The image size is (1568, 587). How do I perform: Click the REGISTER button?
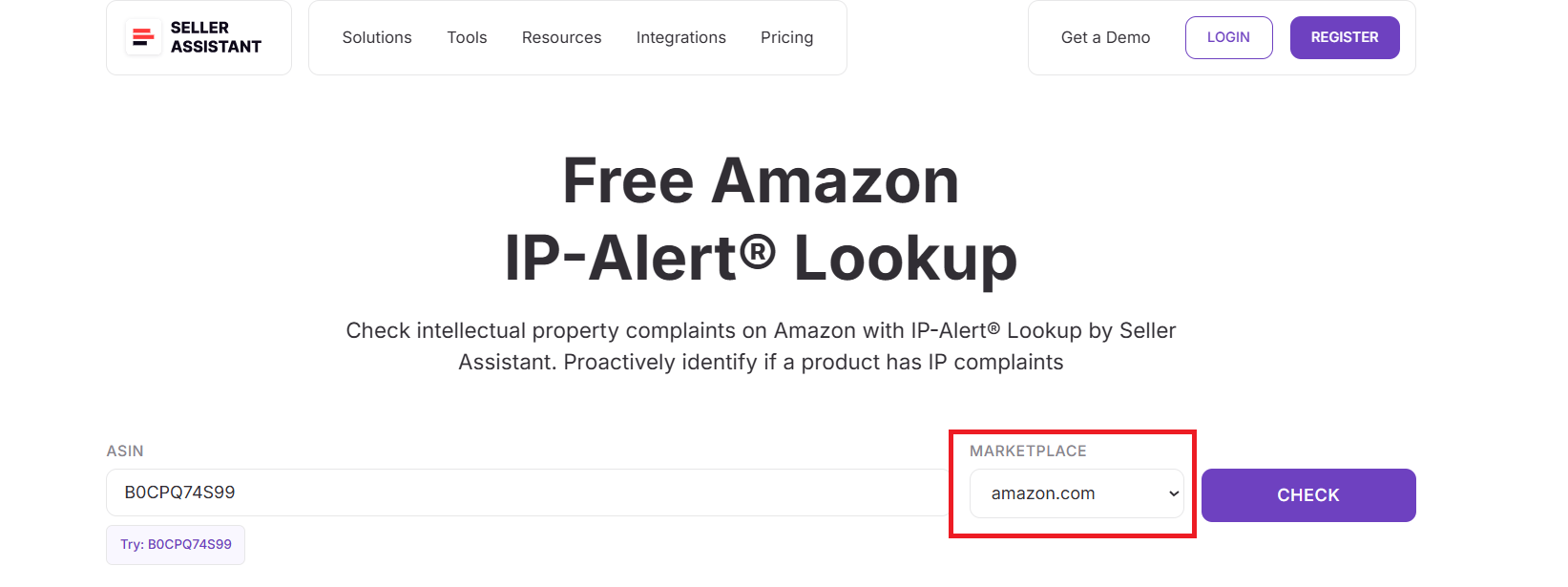(x=1344, y=37)
